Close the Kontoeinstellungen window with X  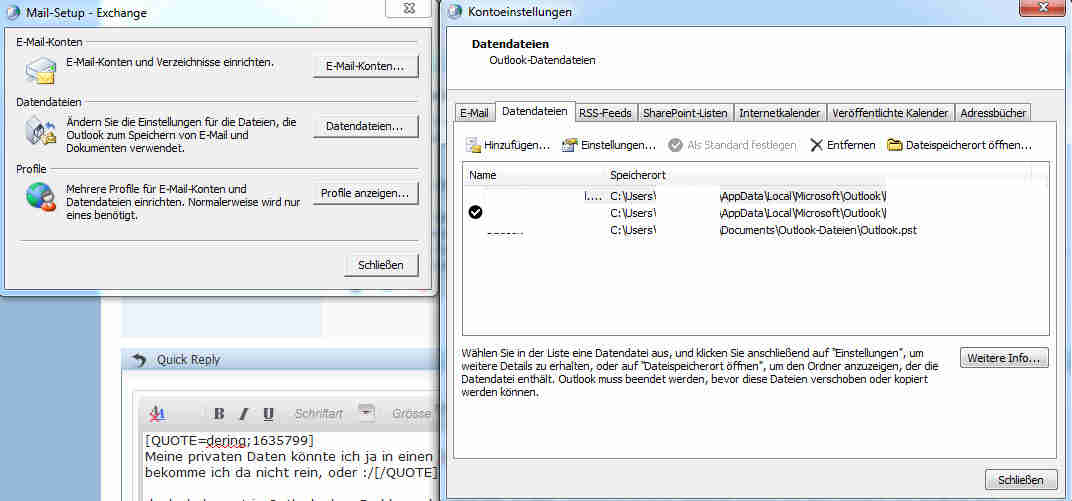pyautogui.click(x=1043, y=7)
